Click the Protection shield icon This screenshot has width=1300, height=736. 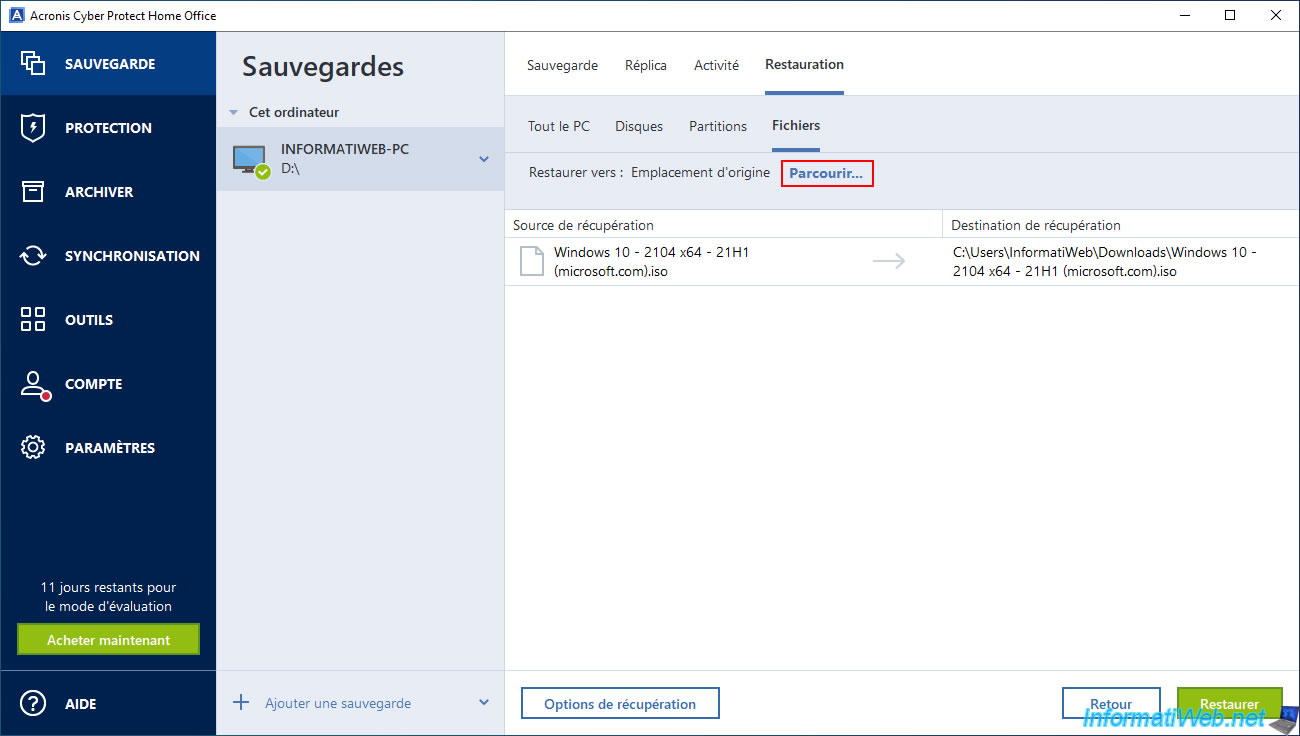[x=33, y=127]
